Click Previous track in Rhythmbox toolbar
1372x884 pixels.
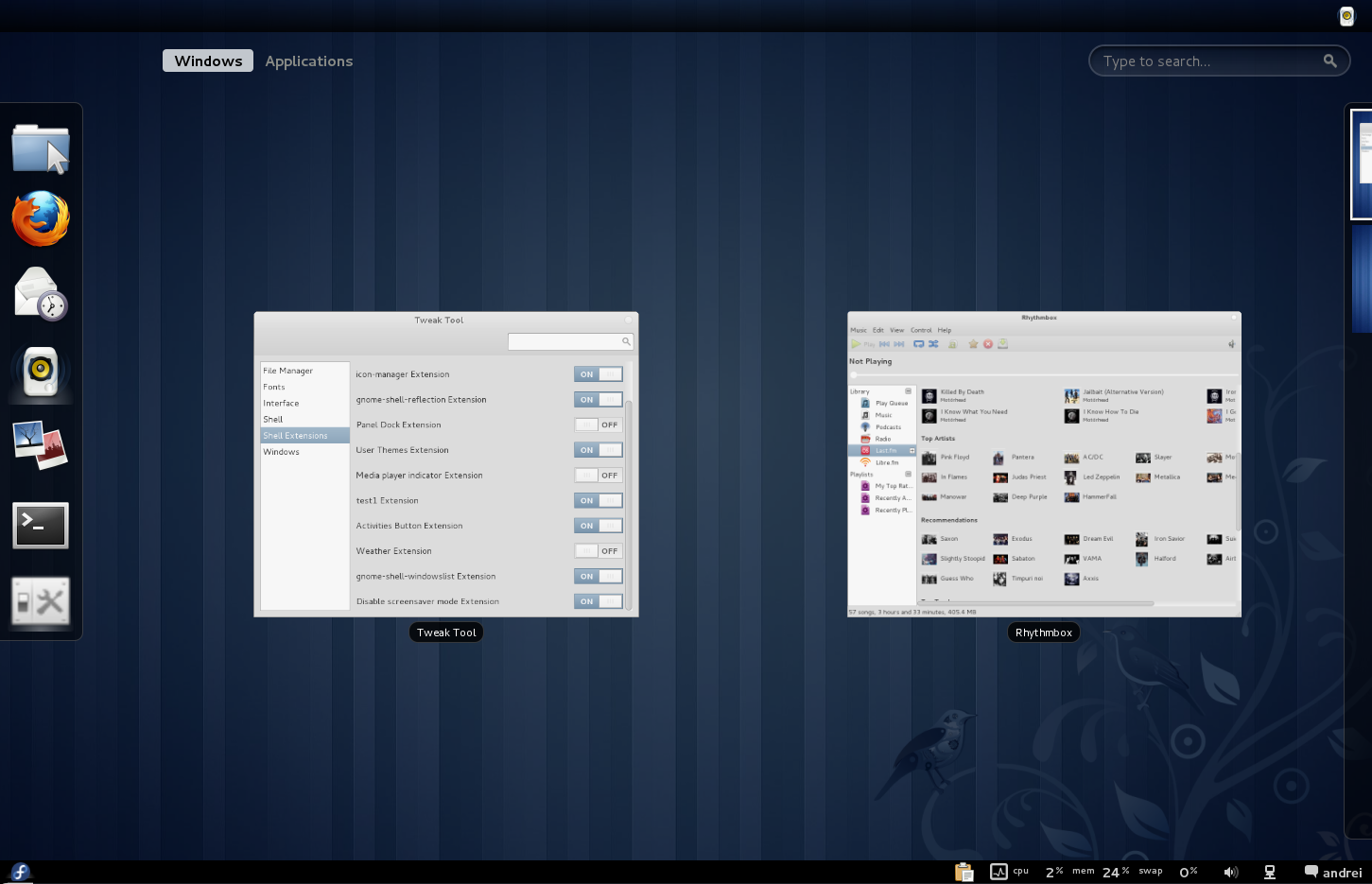[x=884, y=344]
